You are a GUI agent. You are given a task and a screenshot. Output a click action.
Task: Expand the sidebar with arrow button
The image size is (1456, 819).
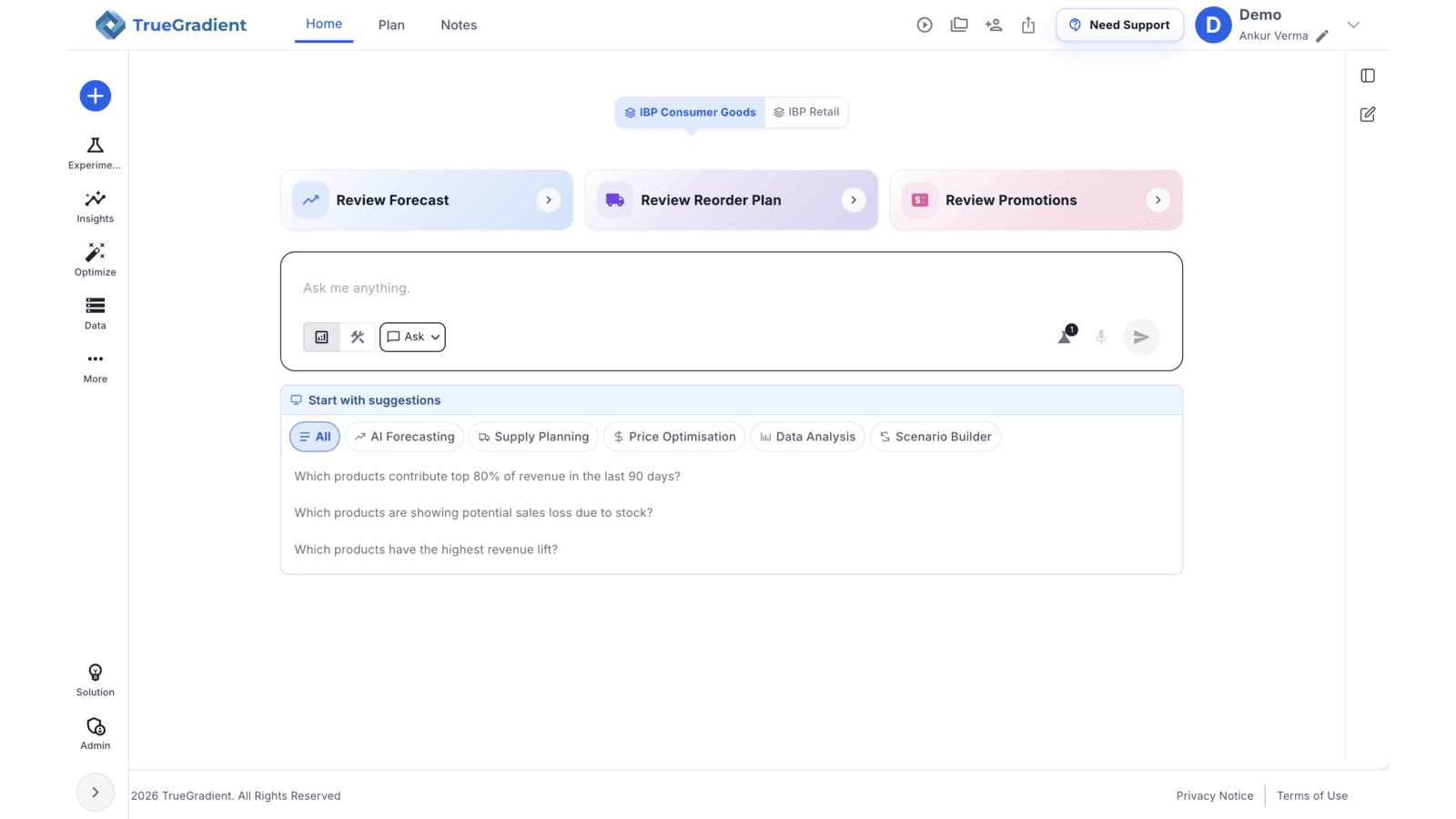click(95, 792)
